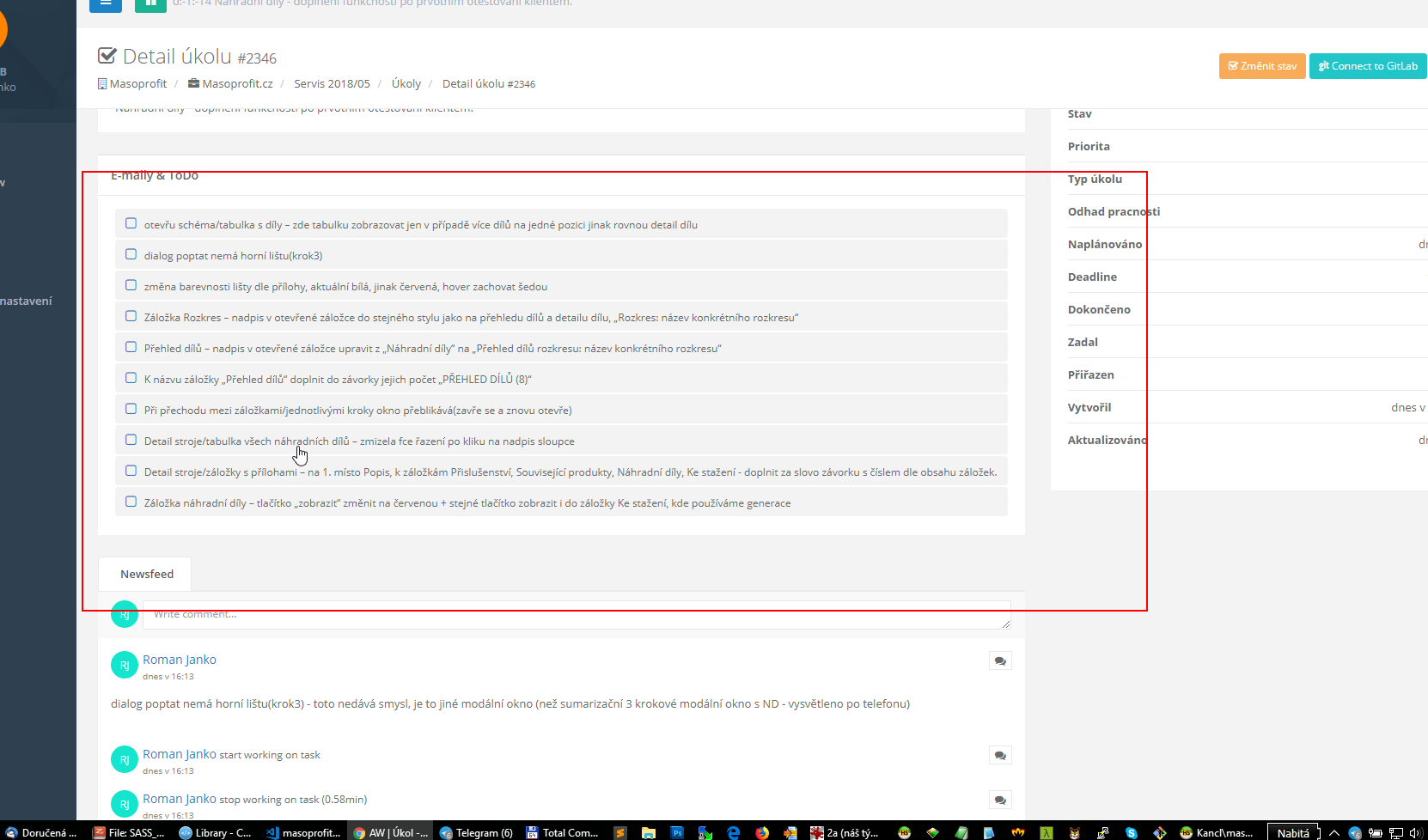This screenshot has height=840, width=1428.
Task: Click the 'Změnit stav' button
Action: click(1262, 66)
